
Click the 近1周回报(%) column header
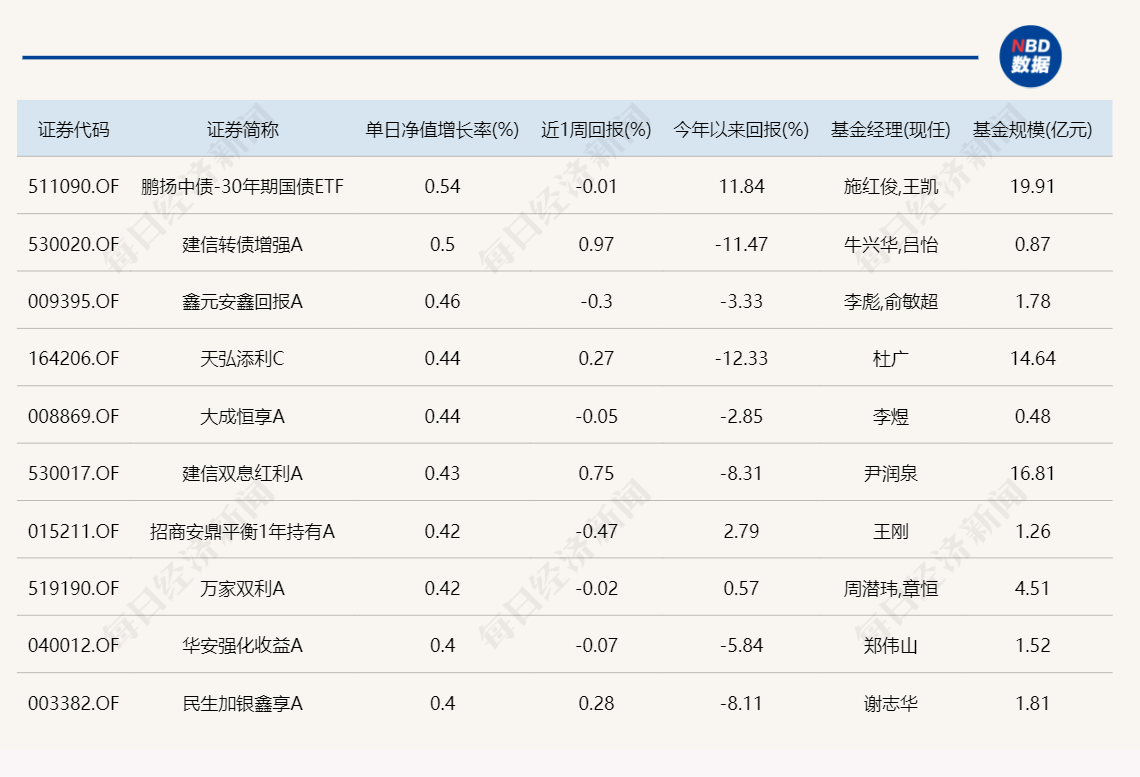pos(596,129)
